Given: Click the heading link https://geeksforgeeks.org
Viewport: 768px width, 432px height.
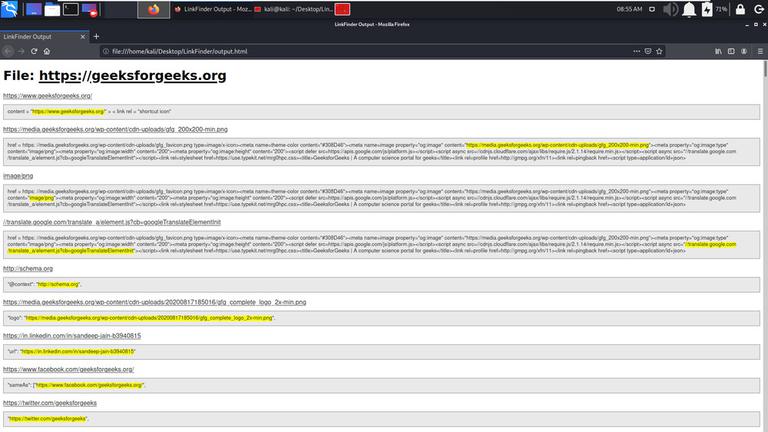Looking at the screenshot, I should click(x=132, y=75).
